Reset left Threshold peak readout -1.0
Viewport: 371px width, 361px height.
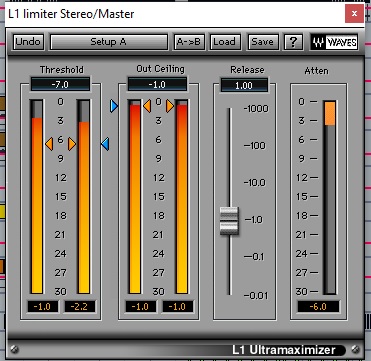click(x=43, y=307)
